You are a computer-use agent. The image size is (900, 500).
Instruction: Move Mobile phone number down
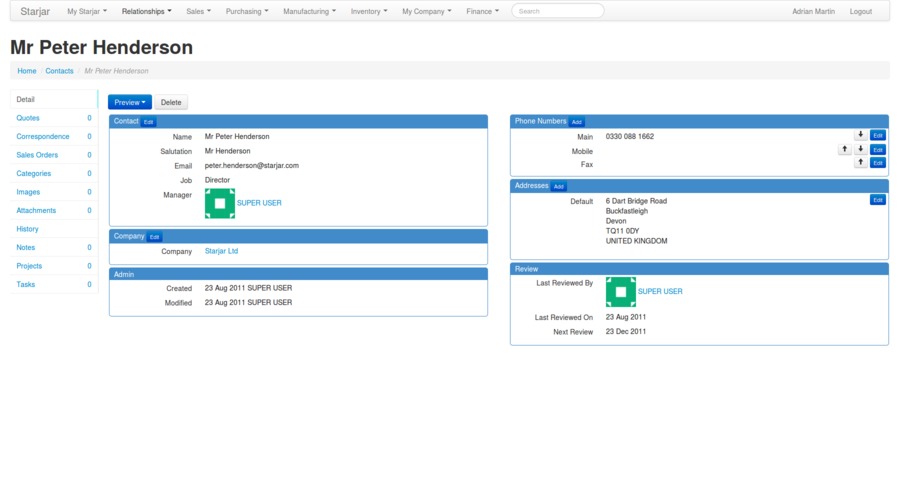[861, 149]
